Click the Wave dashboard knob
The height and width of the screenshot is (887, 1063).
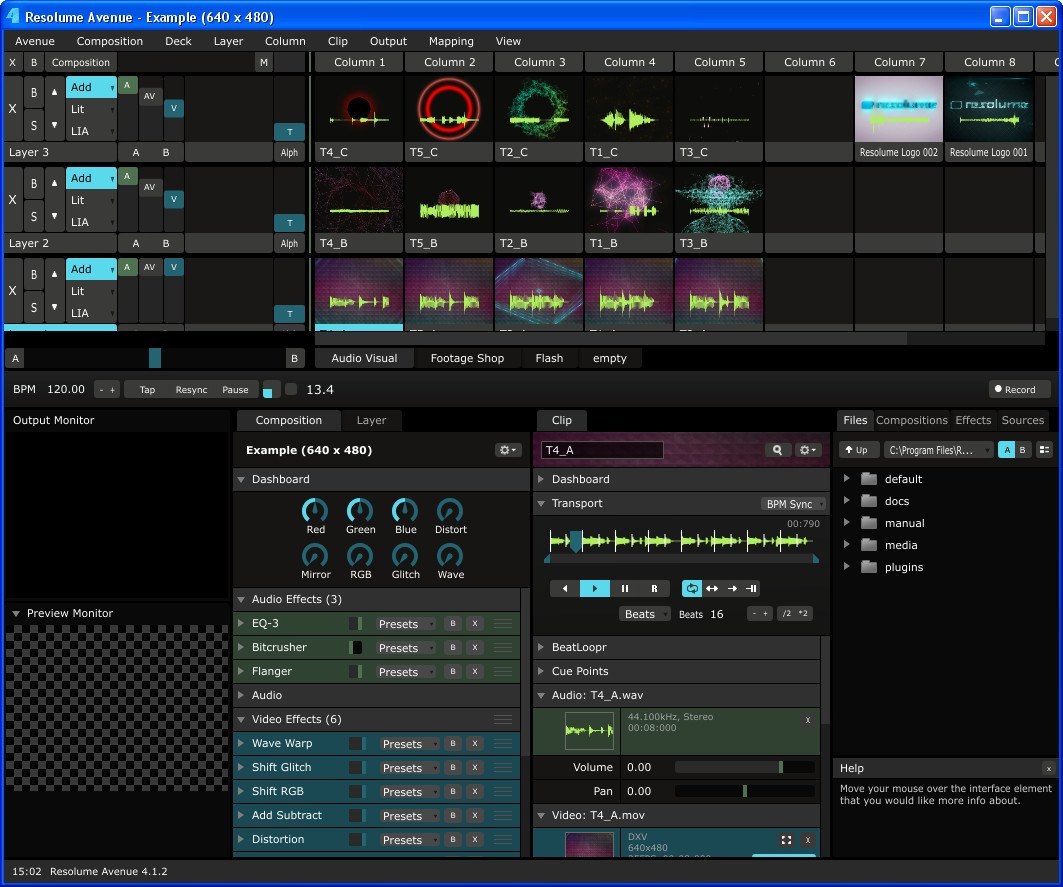point(450,556)
